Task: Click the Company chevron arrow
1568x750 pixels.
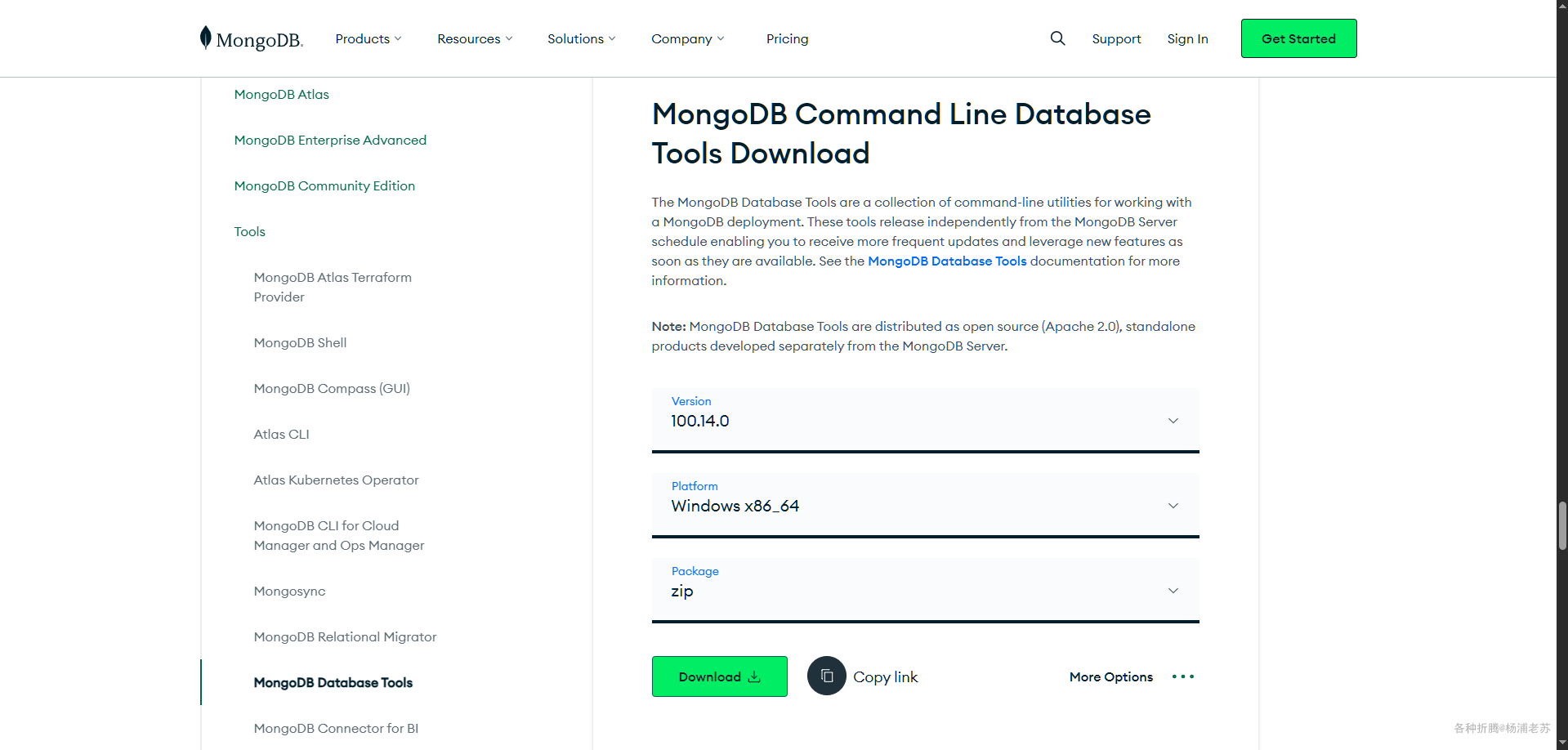Action: pos(721,38)
